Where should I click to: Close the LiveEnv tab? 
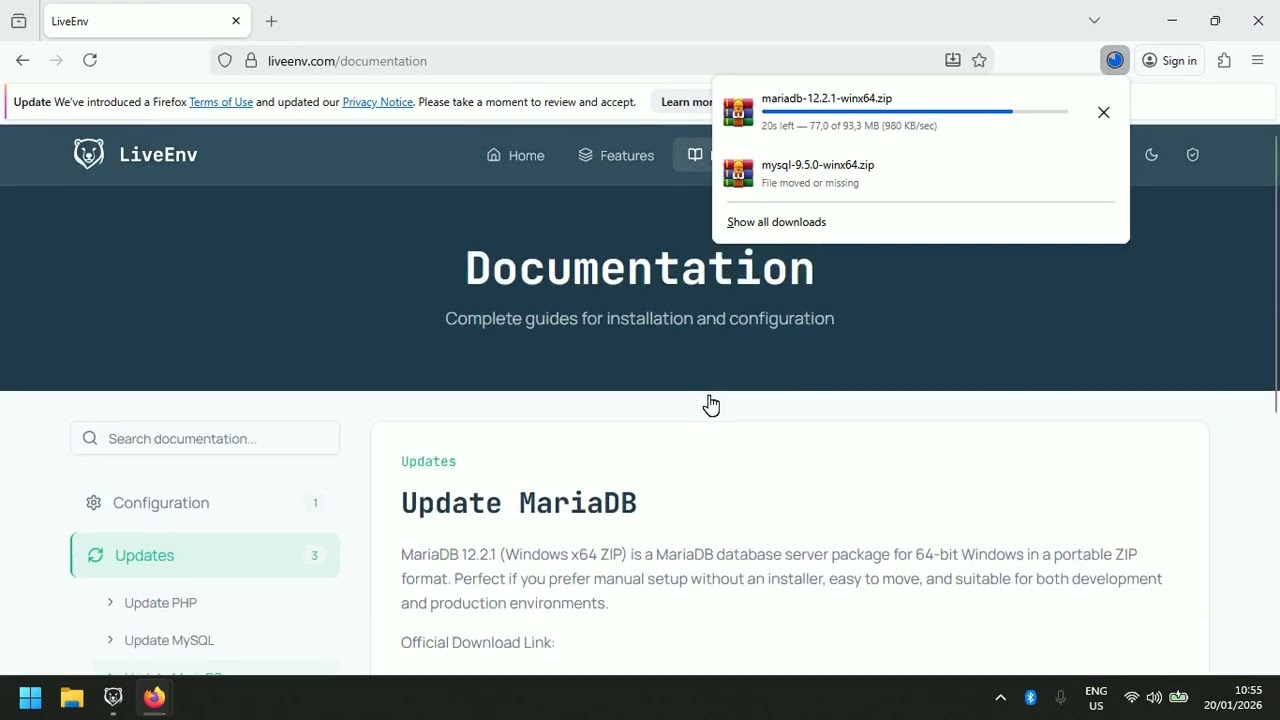(236, 21)
